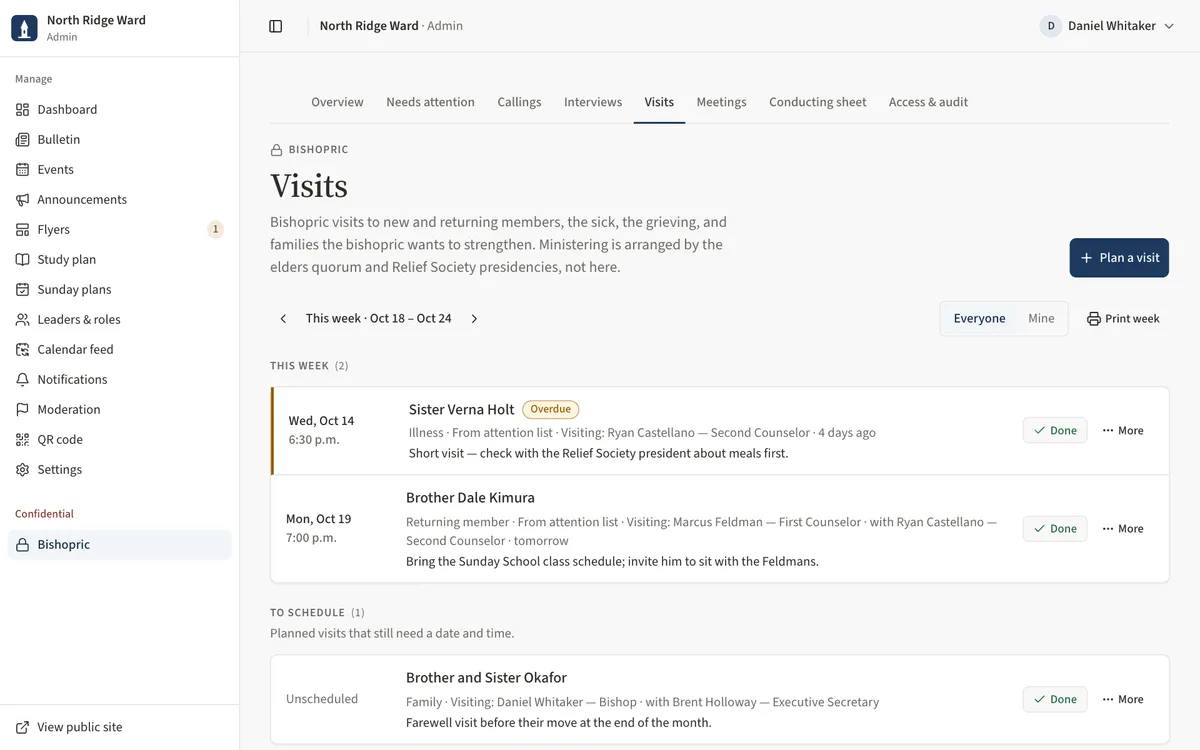
Task: Open the Leaders & roles page
Action: [x=120, y=319]
